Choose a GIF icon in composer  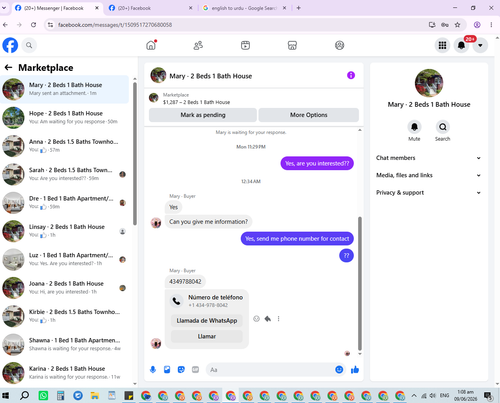(x=195, y=369)
